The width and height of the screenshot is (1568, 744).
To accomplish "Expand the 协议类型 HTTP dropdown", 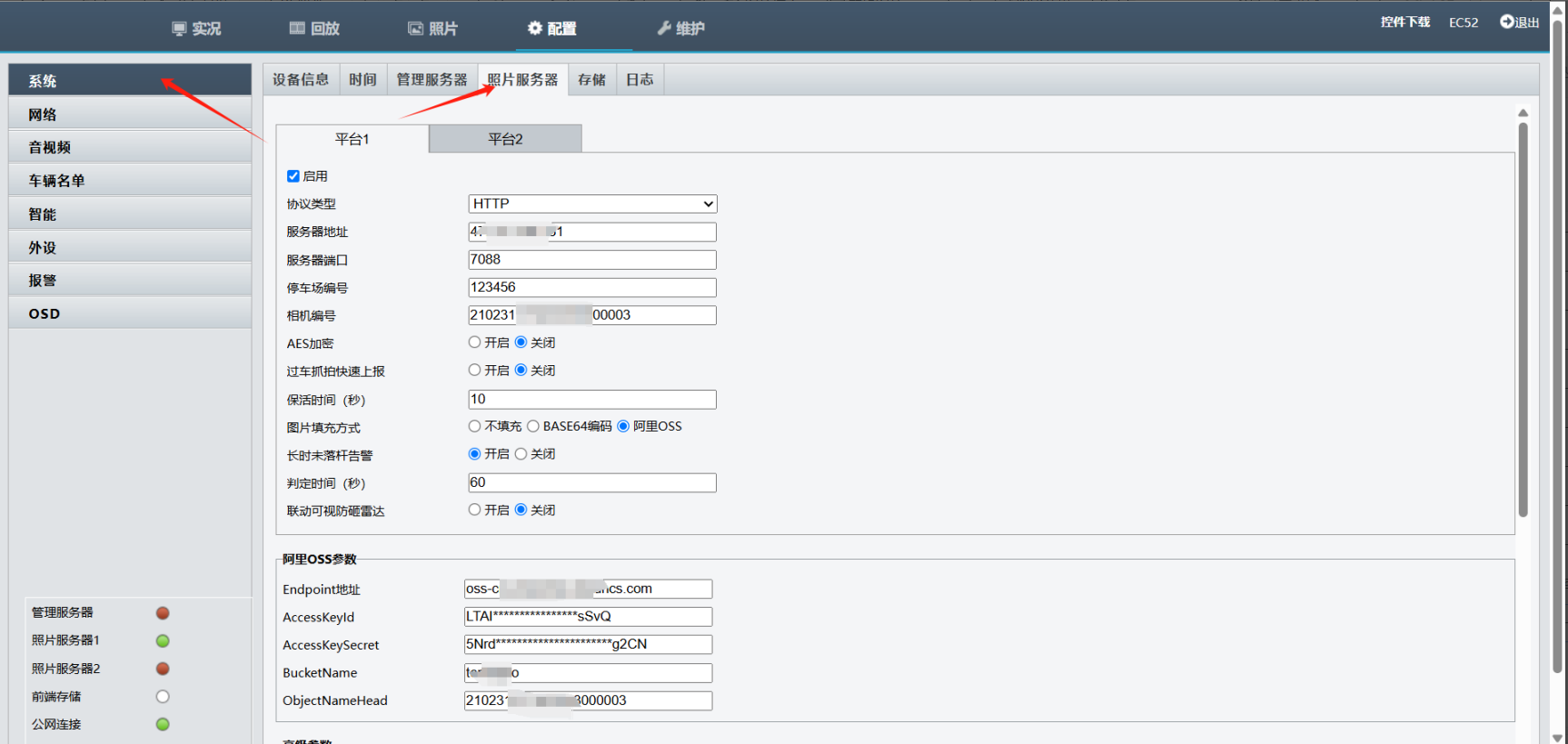I will 592,203.
